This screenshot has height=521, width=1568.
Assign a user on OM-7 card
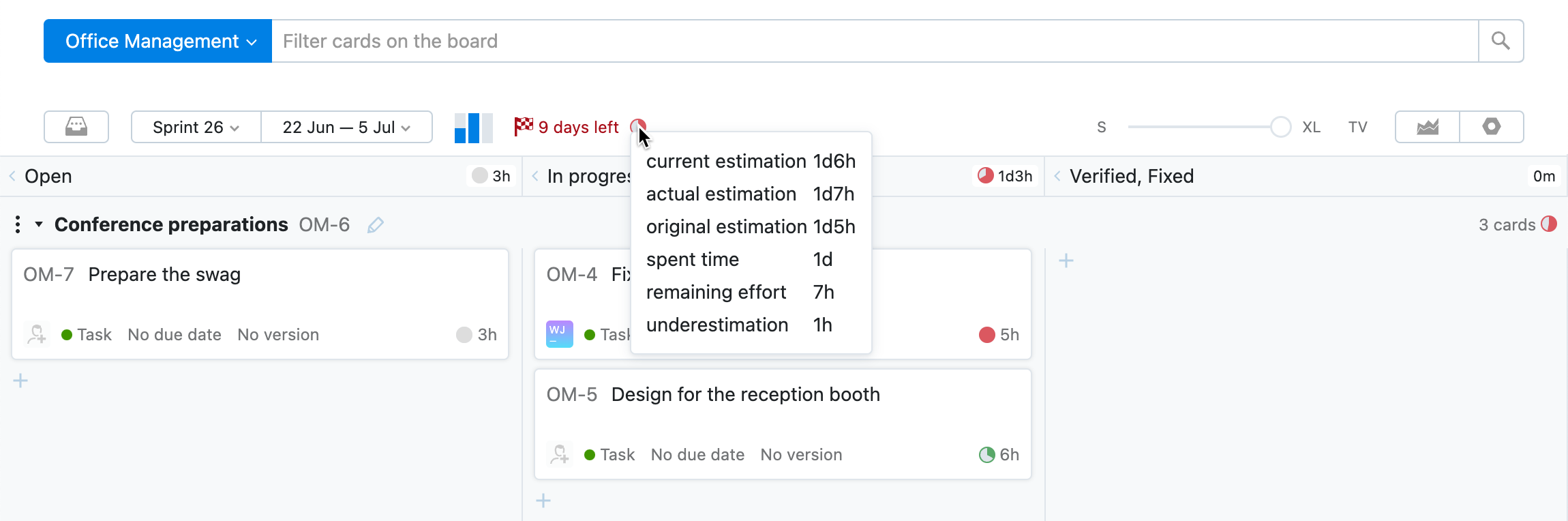tap(37, 334)
